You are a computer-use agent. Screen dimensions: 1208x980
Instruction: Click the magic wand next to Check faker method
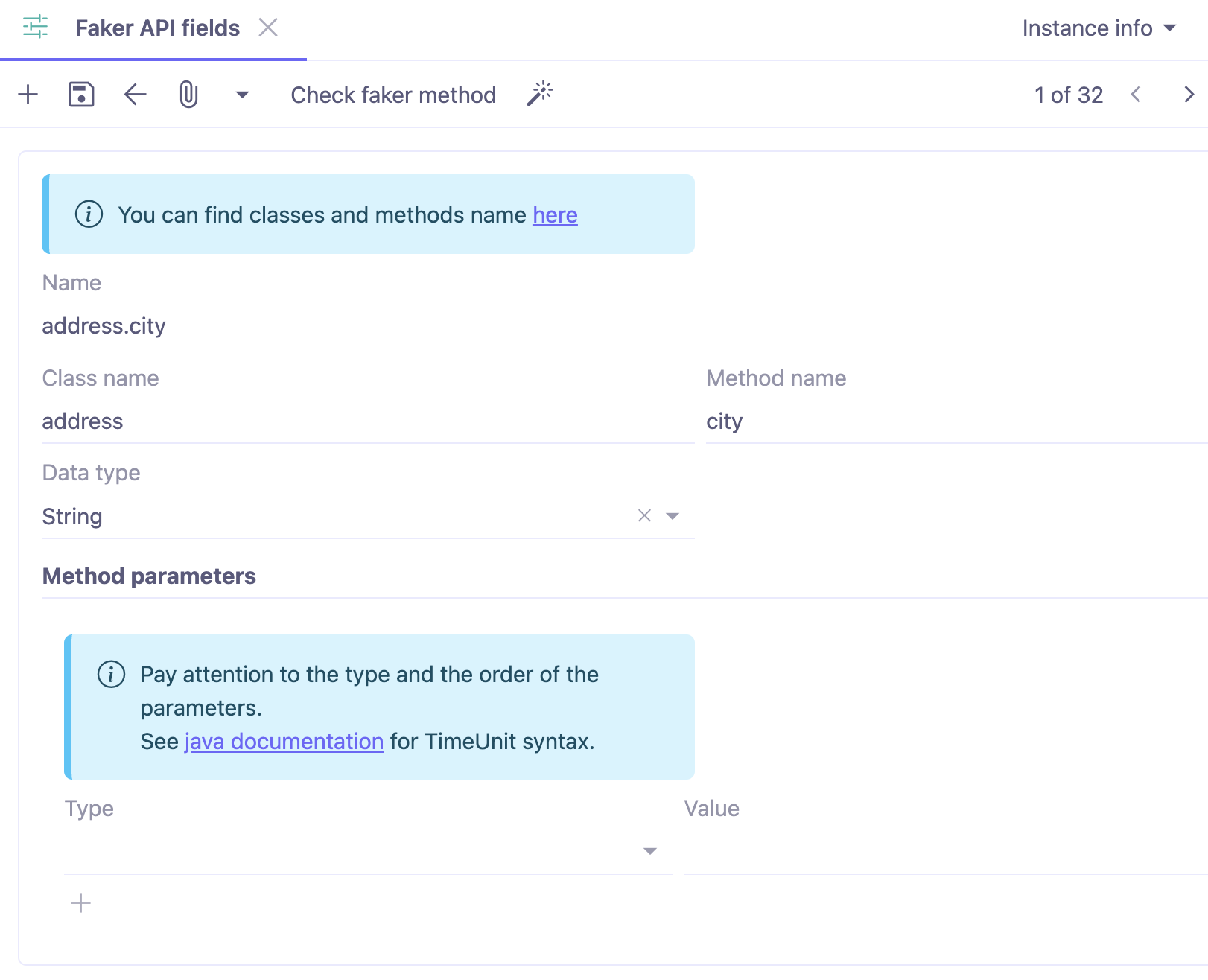[539, 94]
